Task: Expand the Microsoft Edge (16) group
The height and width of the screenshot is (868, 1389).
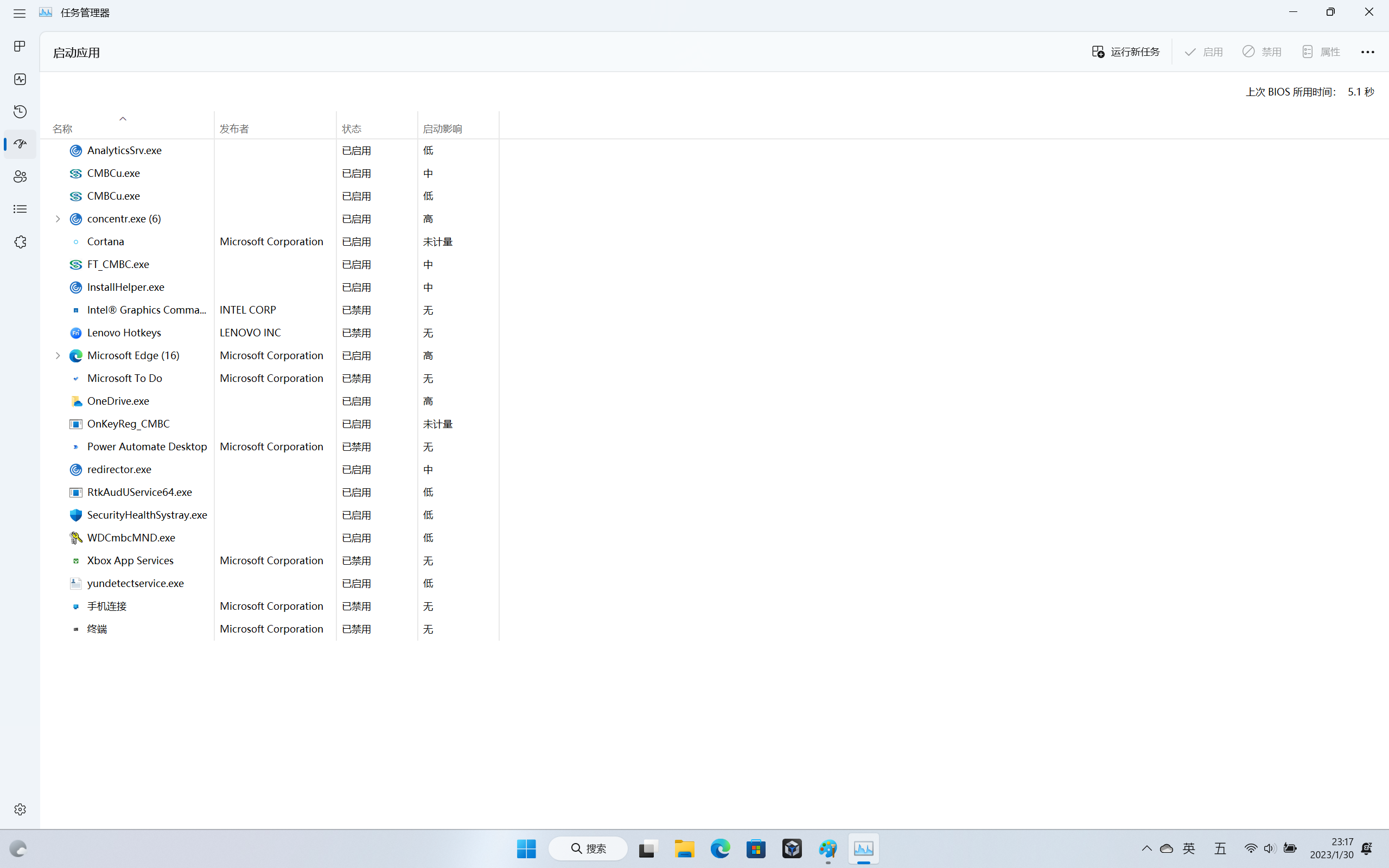Action: [58, 355]
